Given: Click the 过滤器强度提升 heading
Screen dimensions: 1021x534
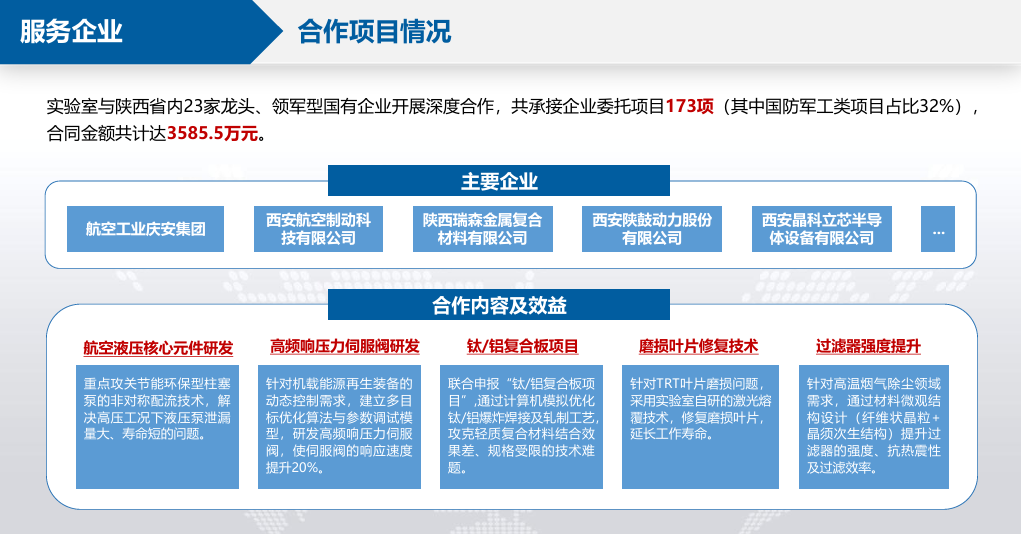Looking at the screenshot, I should 868,347.
